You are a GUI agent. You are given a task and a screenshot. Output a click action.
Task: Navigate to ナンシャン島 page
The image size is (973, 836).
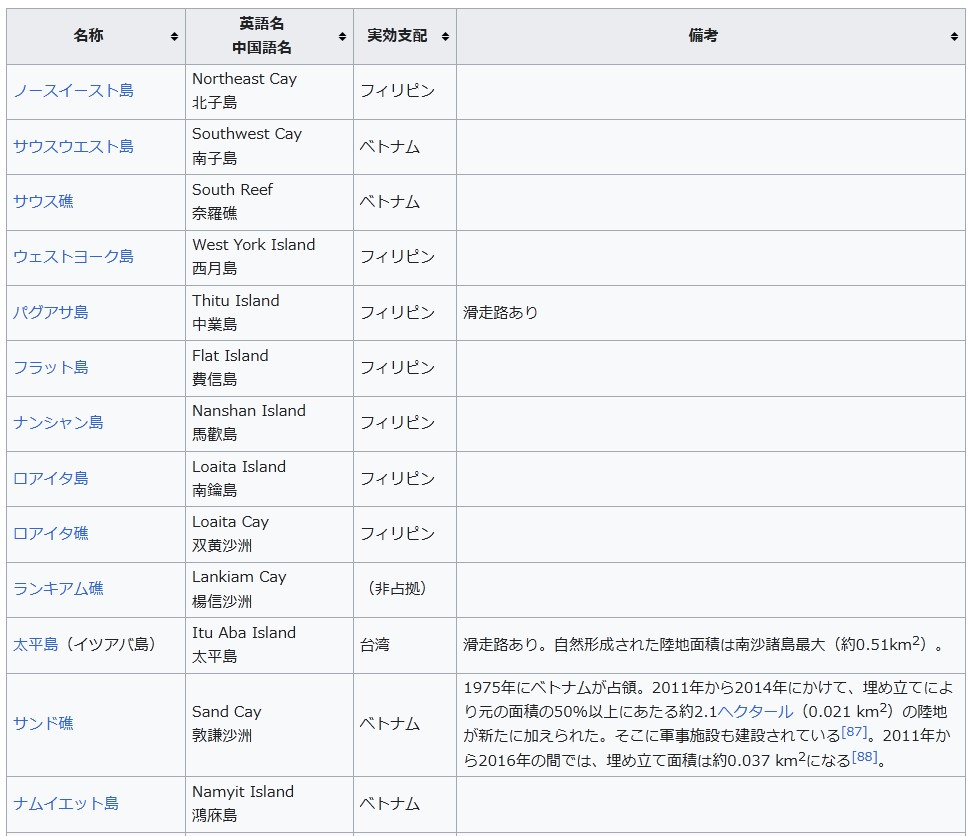click(58, 422)
